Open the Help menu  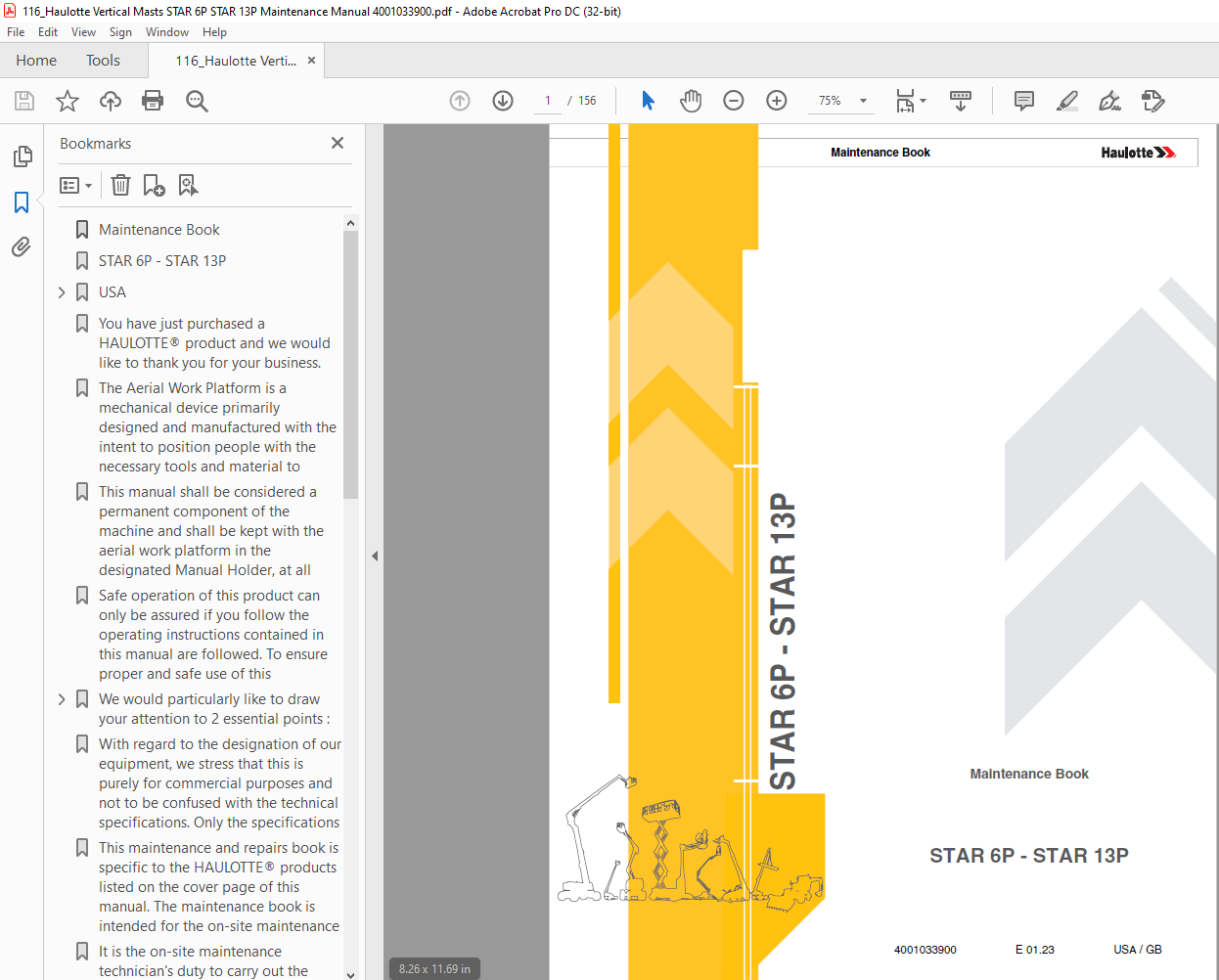(x=214, y=32)
